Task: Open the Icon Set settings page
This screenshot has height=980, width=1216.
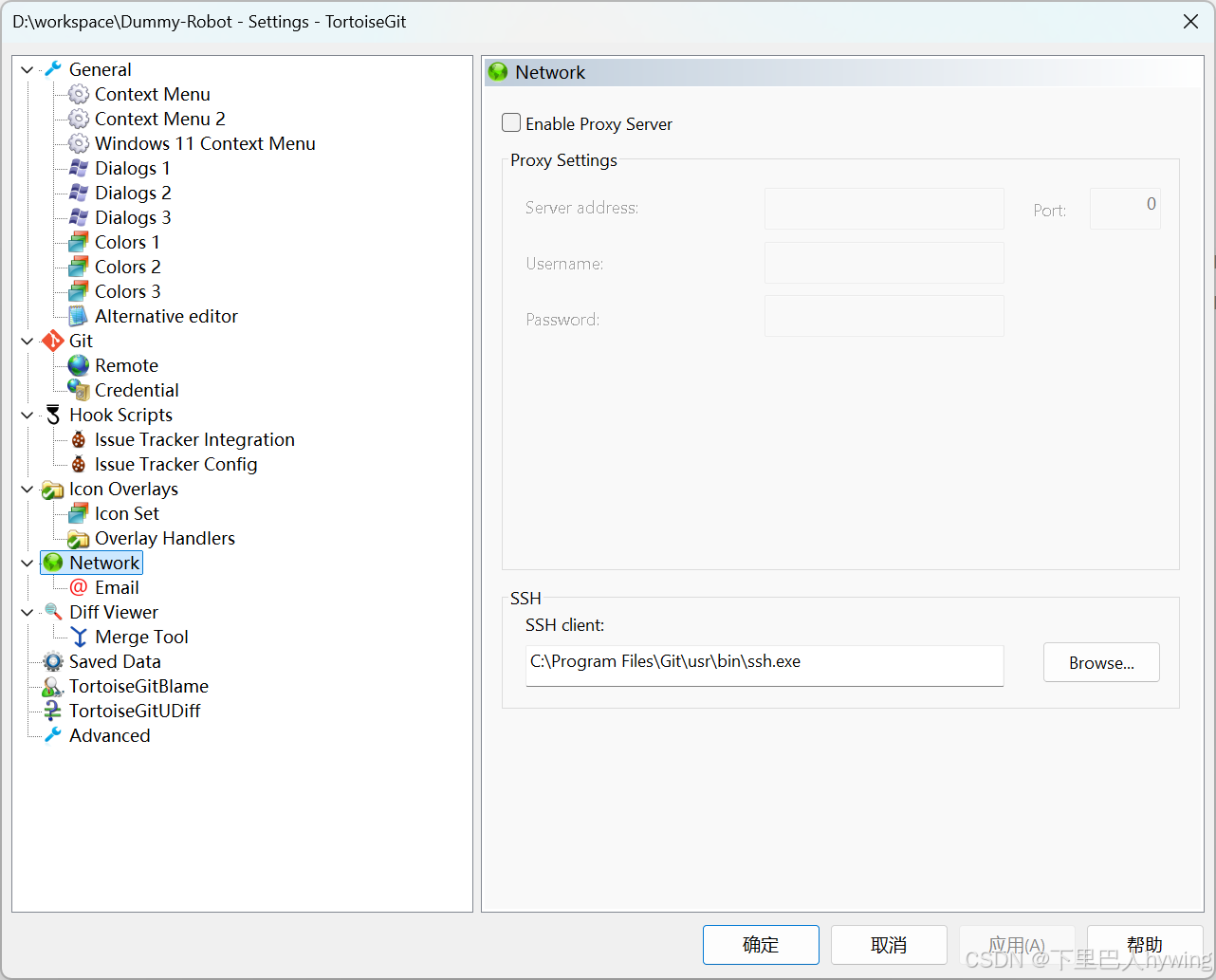Action: coord(127,513)
